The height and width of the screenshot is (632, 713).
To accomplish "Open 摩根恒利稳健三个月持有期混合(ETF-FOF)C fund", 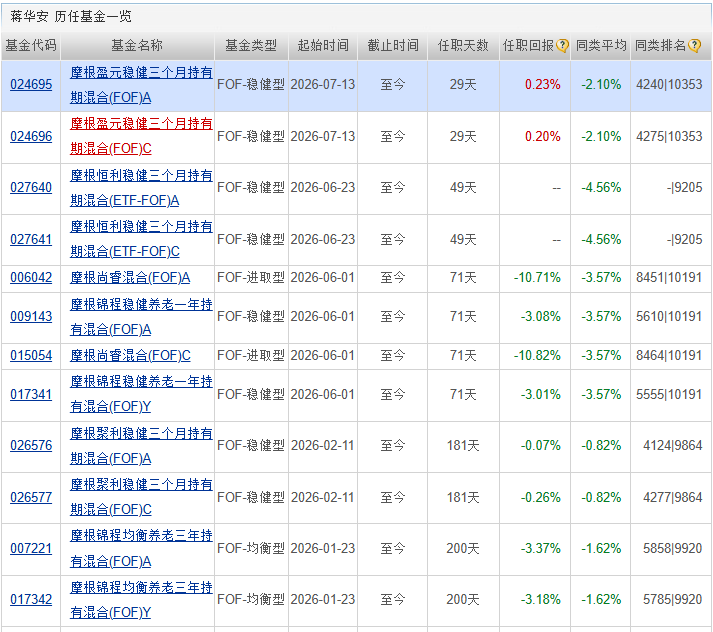I will coord(141,239).
